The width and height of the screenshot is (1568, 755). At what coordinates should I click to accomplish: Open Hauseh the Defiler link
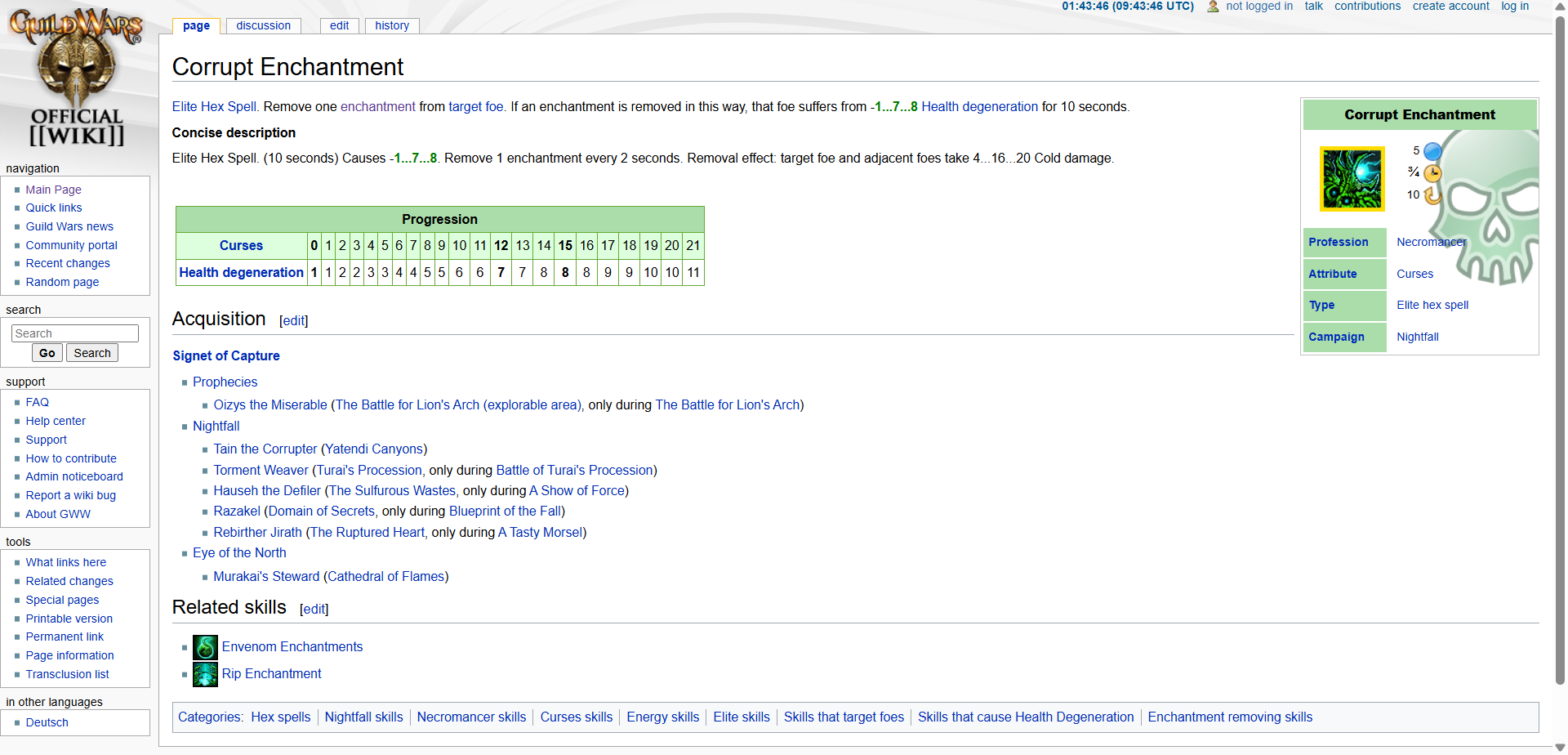tap(267, 490)
